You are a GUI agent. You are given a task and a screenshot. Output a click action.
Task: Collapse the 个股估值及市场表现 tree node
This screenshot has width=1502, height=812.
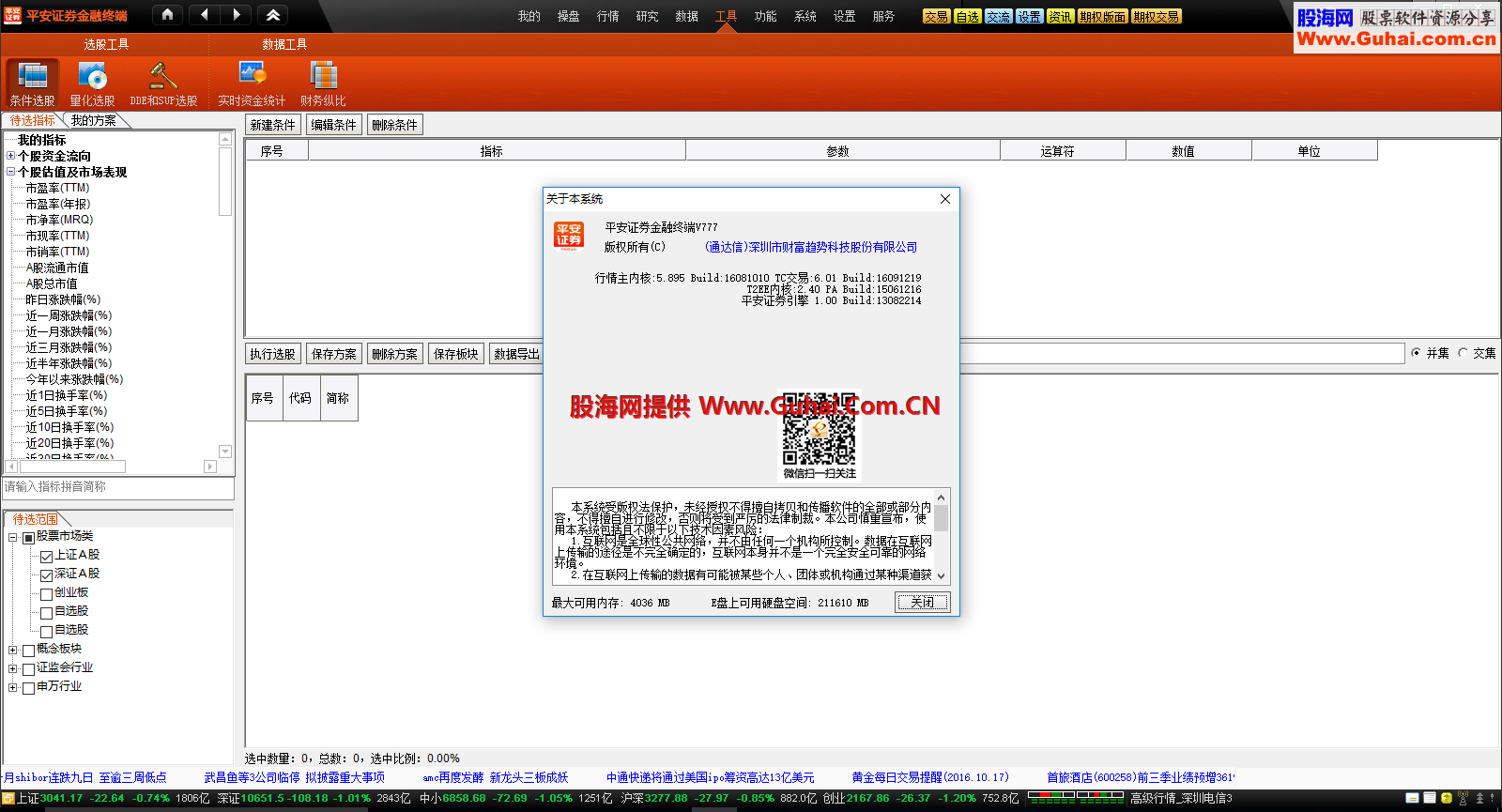pos(10,172)
